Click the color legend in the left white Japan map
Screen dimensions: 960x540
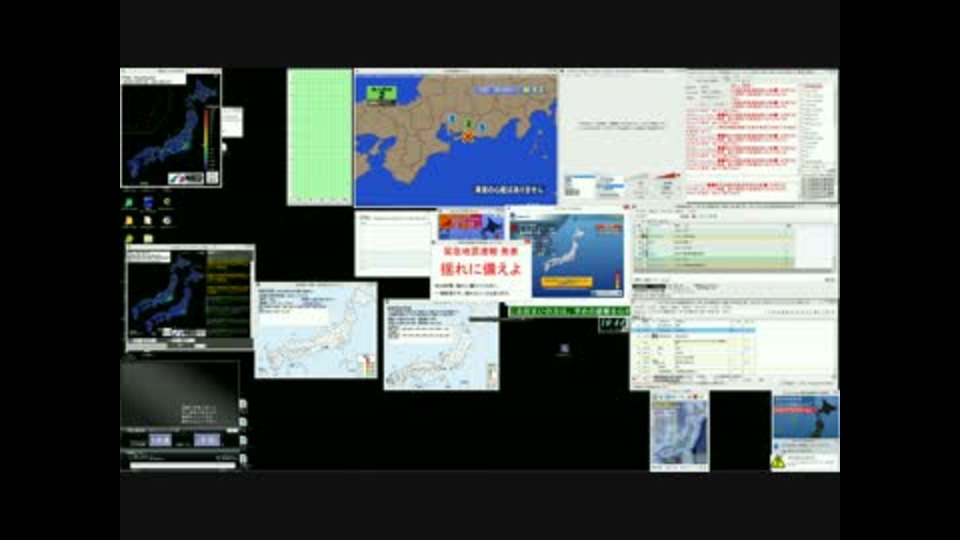tap(369, 365)
